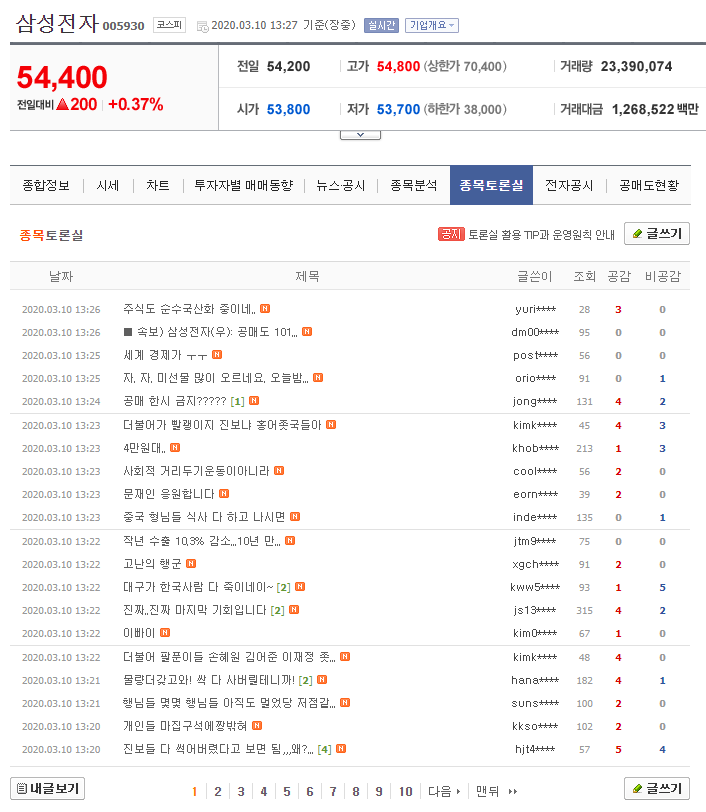Jump to last page with 맨뒤
The width and height of the screenshot is (706, 812).
[x=496, y=792]
